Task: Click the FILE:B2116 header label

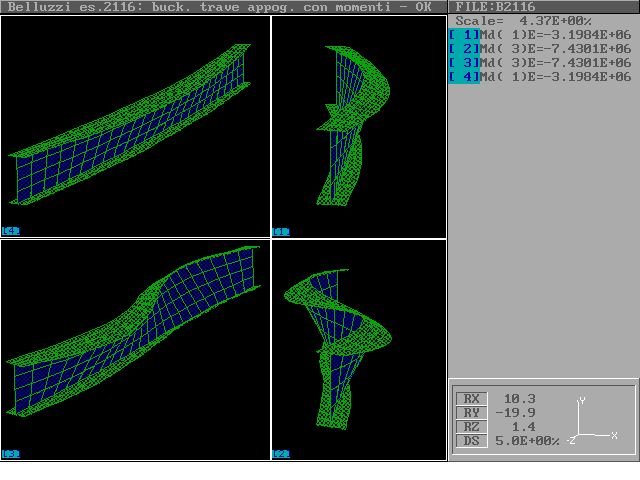Action: click(495, 7)
